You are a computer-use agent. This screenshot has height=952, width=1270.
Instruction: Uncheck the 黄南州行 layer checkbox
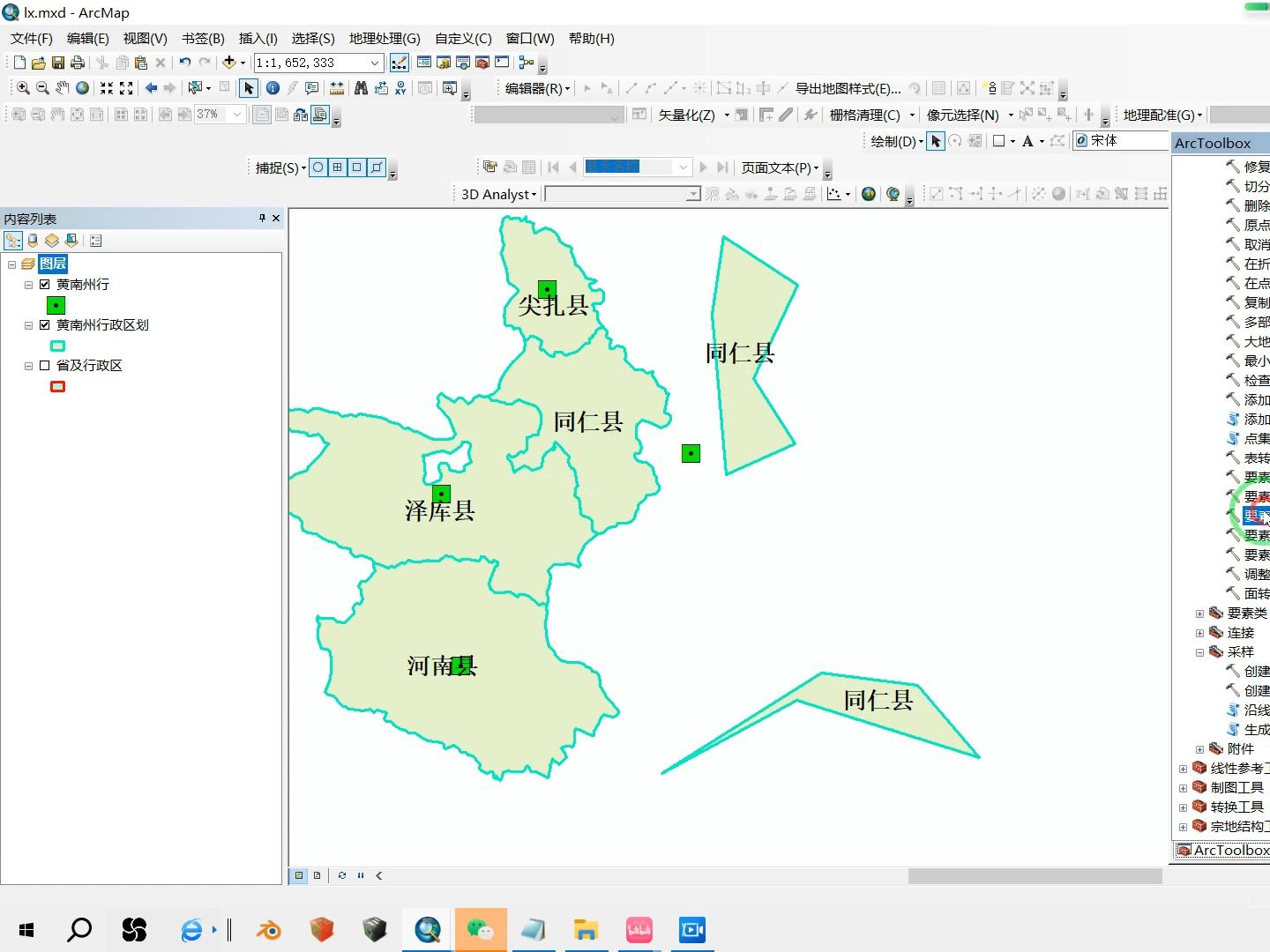(x=44, y=284)
